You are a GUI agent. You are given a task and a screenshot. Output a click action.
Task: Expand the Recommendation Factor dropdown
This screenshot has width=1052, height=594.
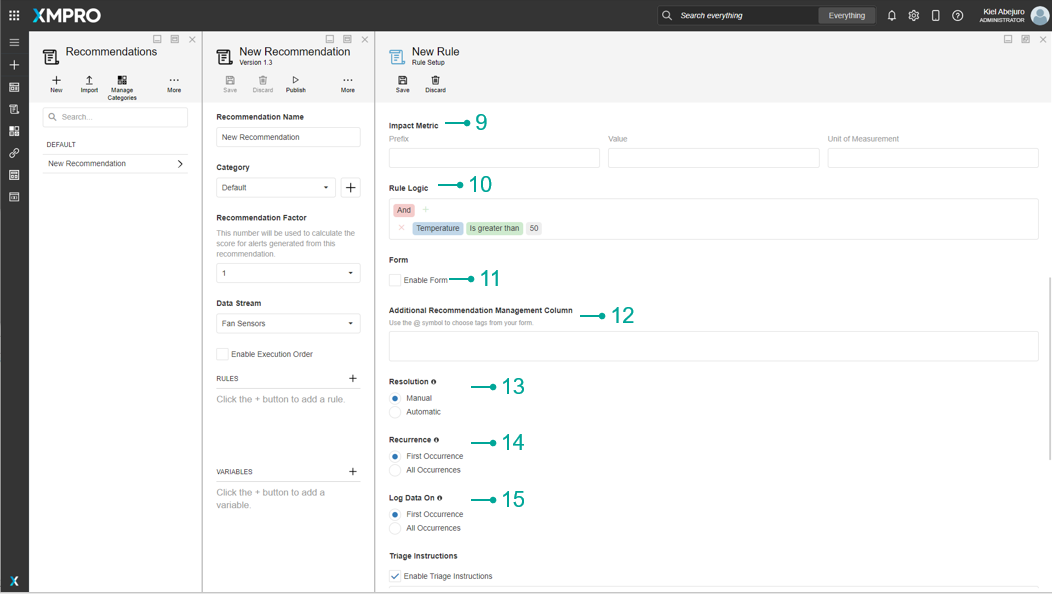288,273
